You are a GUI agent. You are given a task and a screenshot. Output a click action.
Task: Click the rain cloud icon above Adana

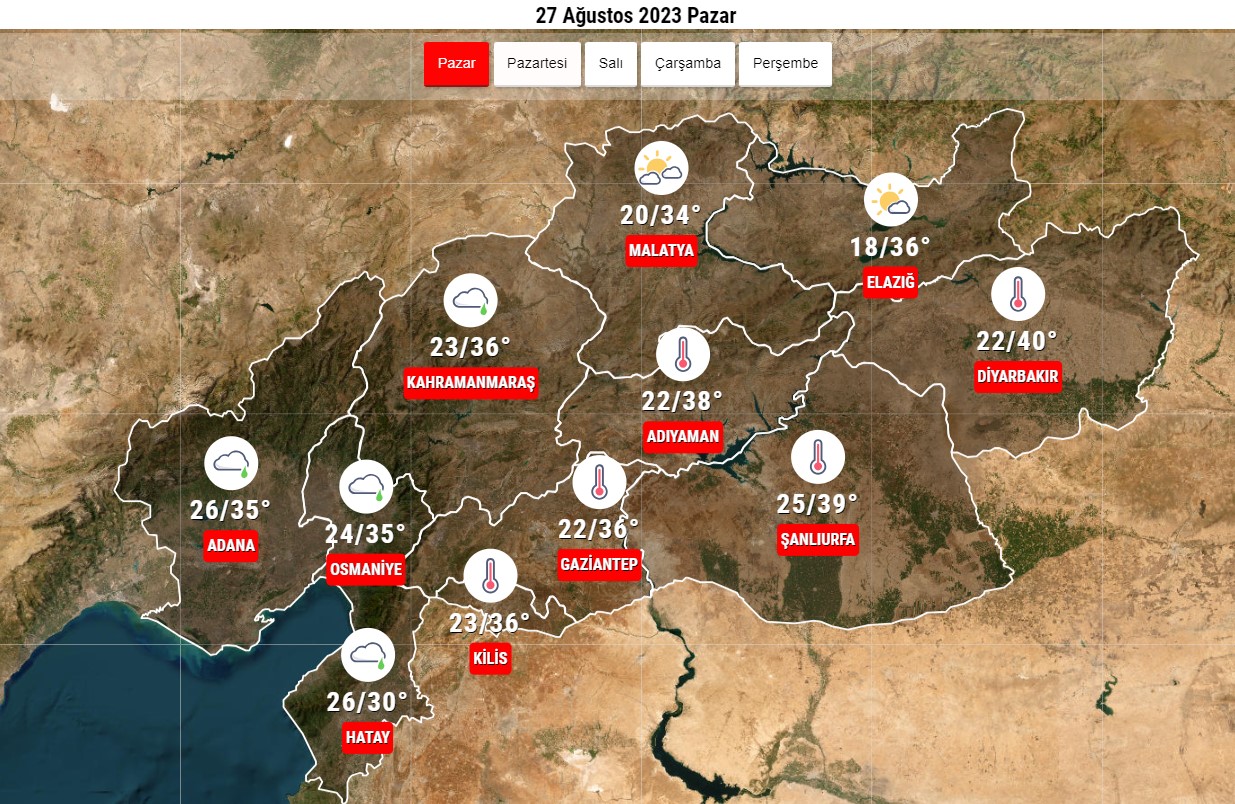pyautogui.click(x=232, y=463)
